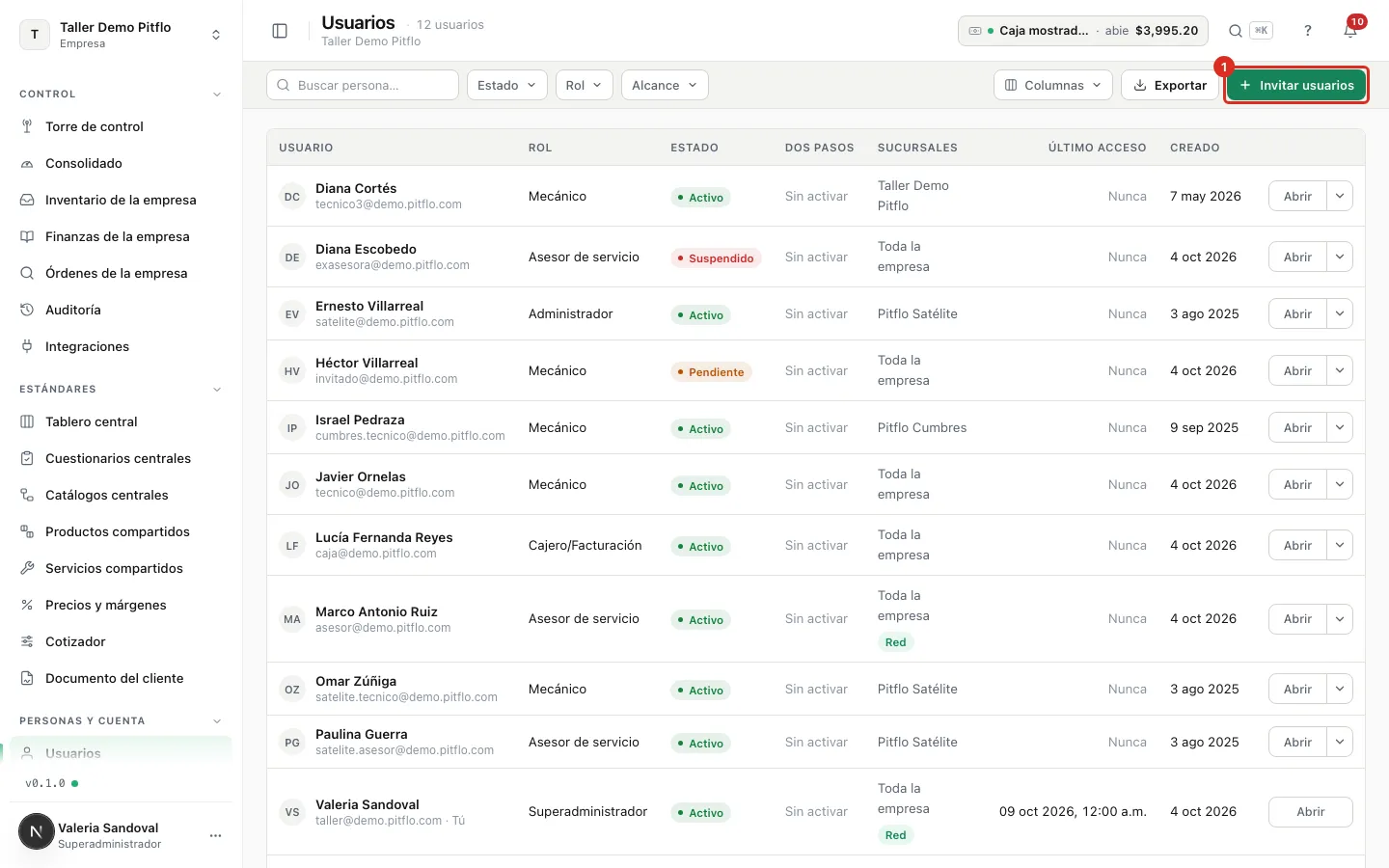Click the Catálogos centrales icon

(27, 495)
